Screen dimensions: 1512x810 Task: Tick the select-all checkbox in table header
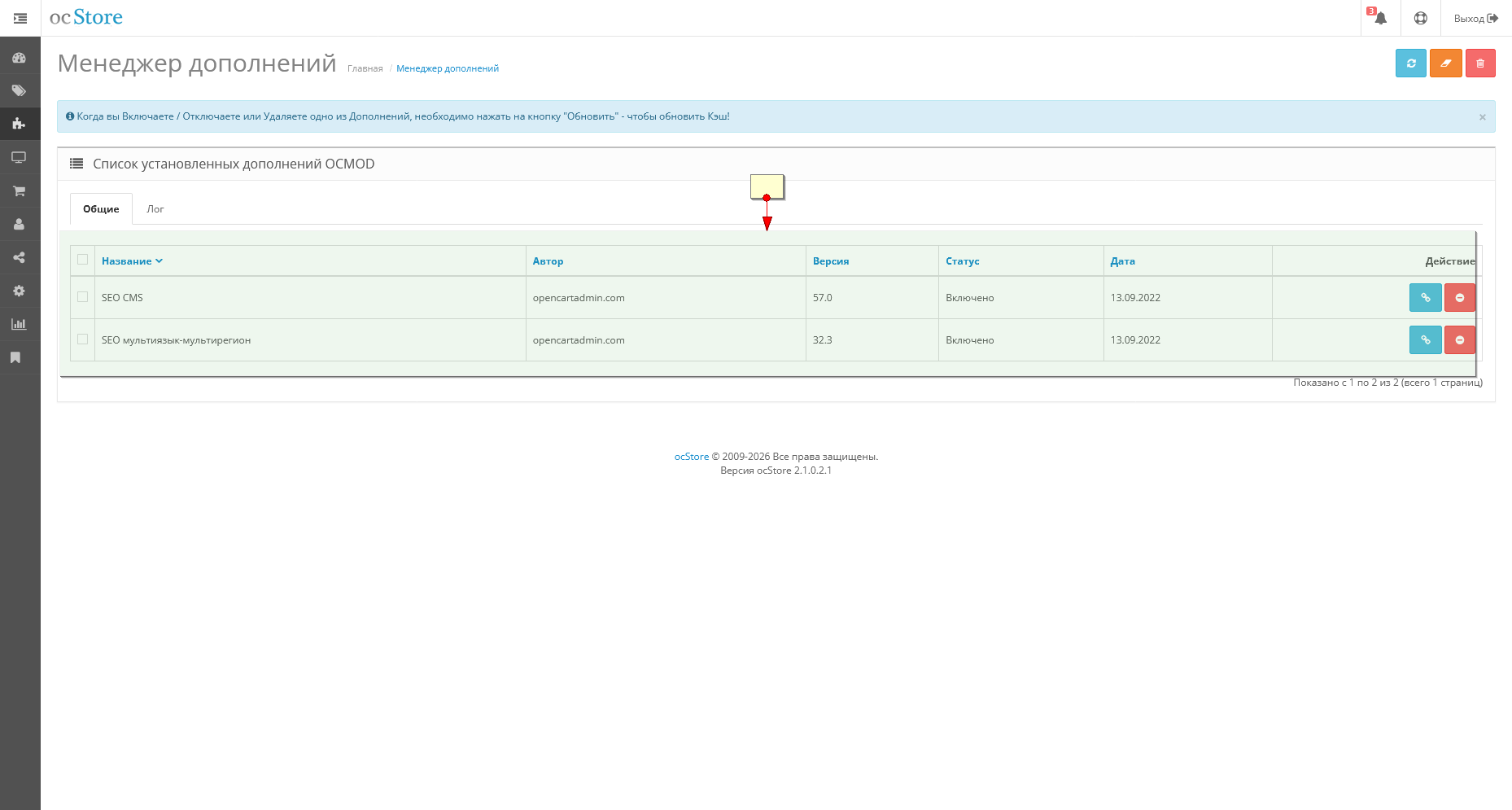(x=83, y=260)
